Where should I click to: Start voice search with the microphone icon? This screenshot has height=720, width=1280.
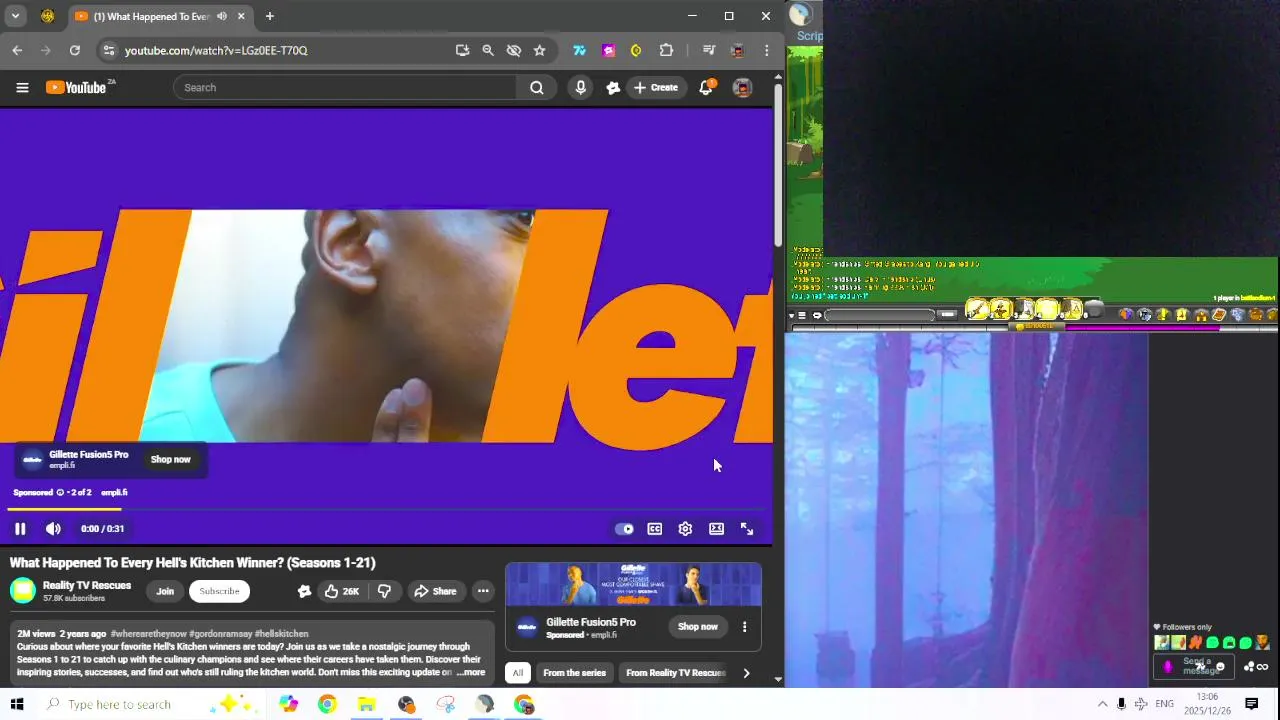point(580,88)
